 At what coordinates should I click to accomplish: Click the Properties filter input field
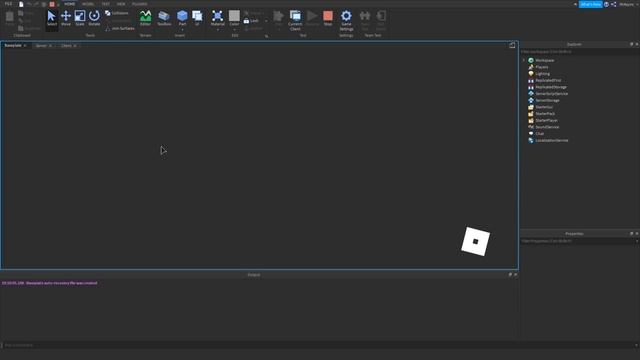tap(577, 241)
